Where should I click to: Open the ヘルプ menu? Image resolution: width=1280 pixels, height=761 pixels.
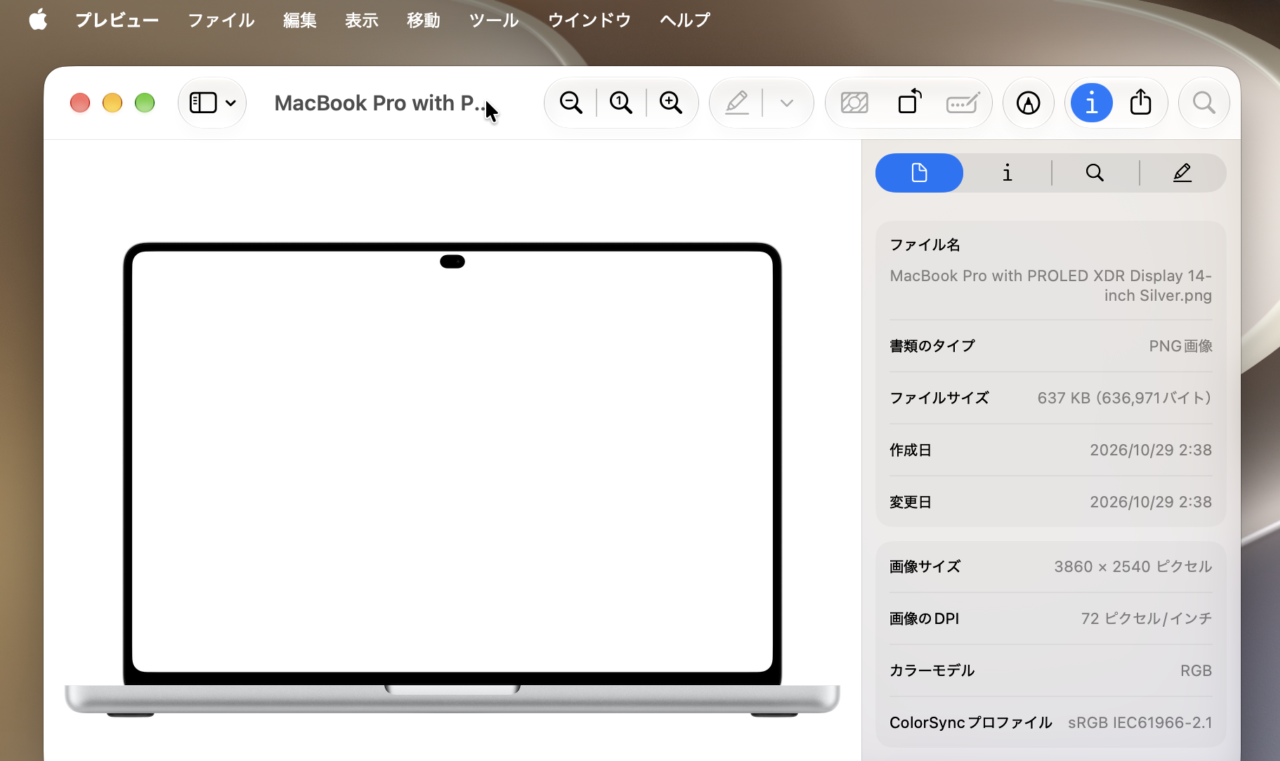point(685,20)
